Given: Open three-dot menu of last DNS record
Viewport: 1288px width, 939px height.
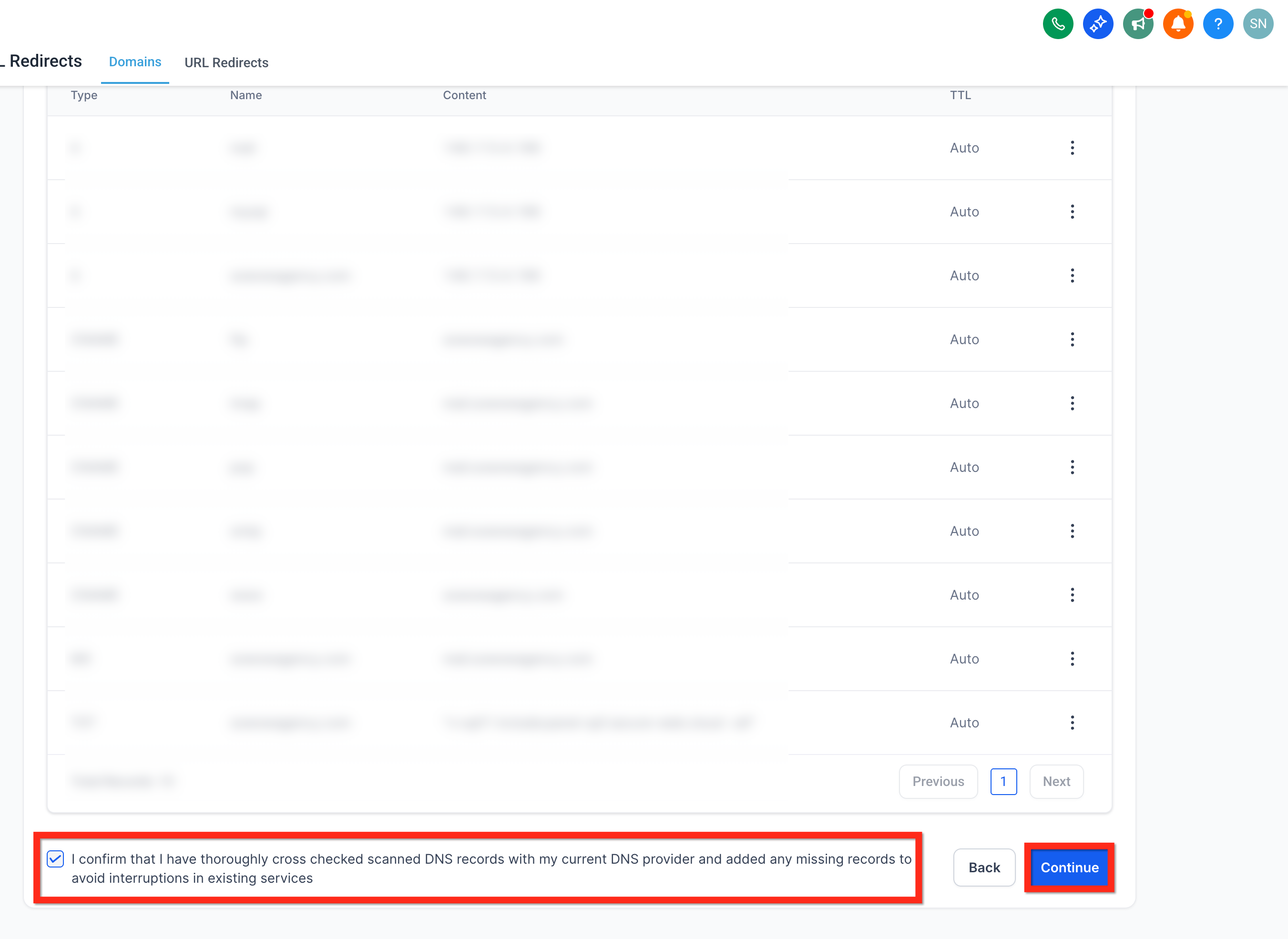Looking at the screenshot, I should 1072,723.
